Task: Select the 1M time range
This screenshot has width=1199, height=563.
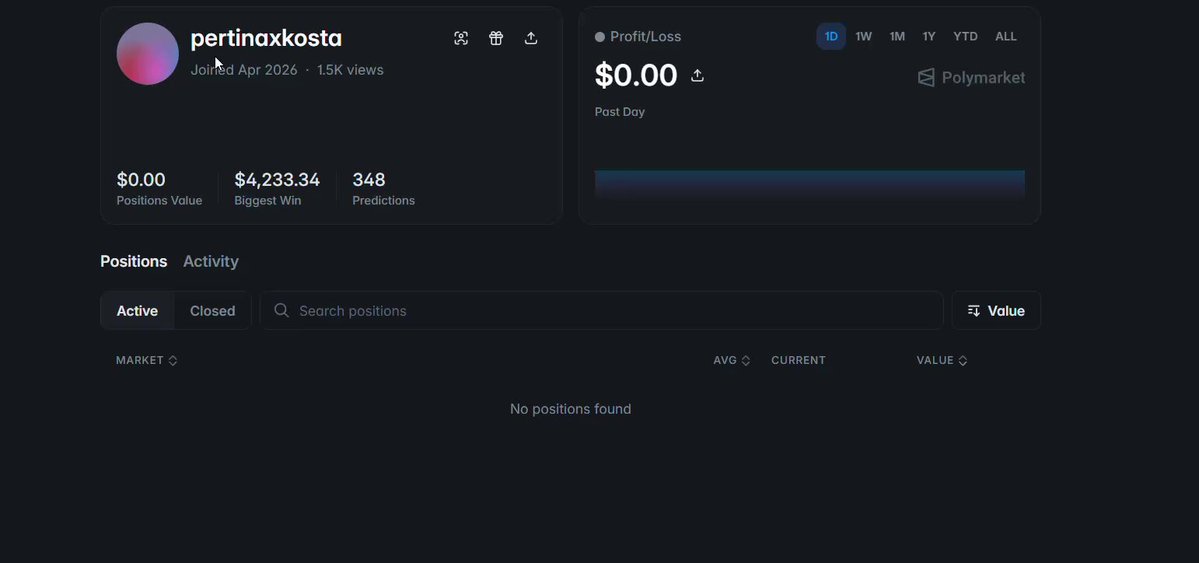Action: point(897,37)
